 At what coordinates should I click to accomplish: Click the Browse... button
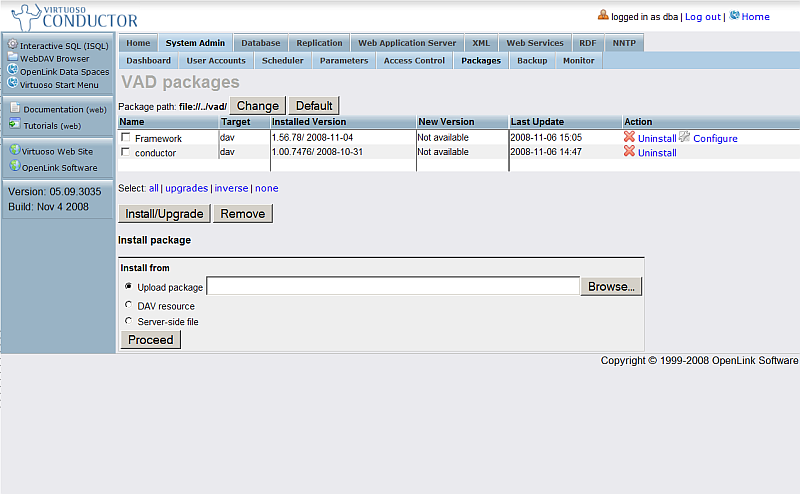611,287
